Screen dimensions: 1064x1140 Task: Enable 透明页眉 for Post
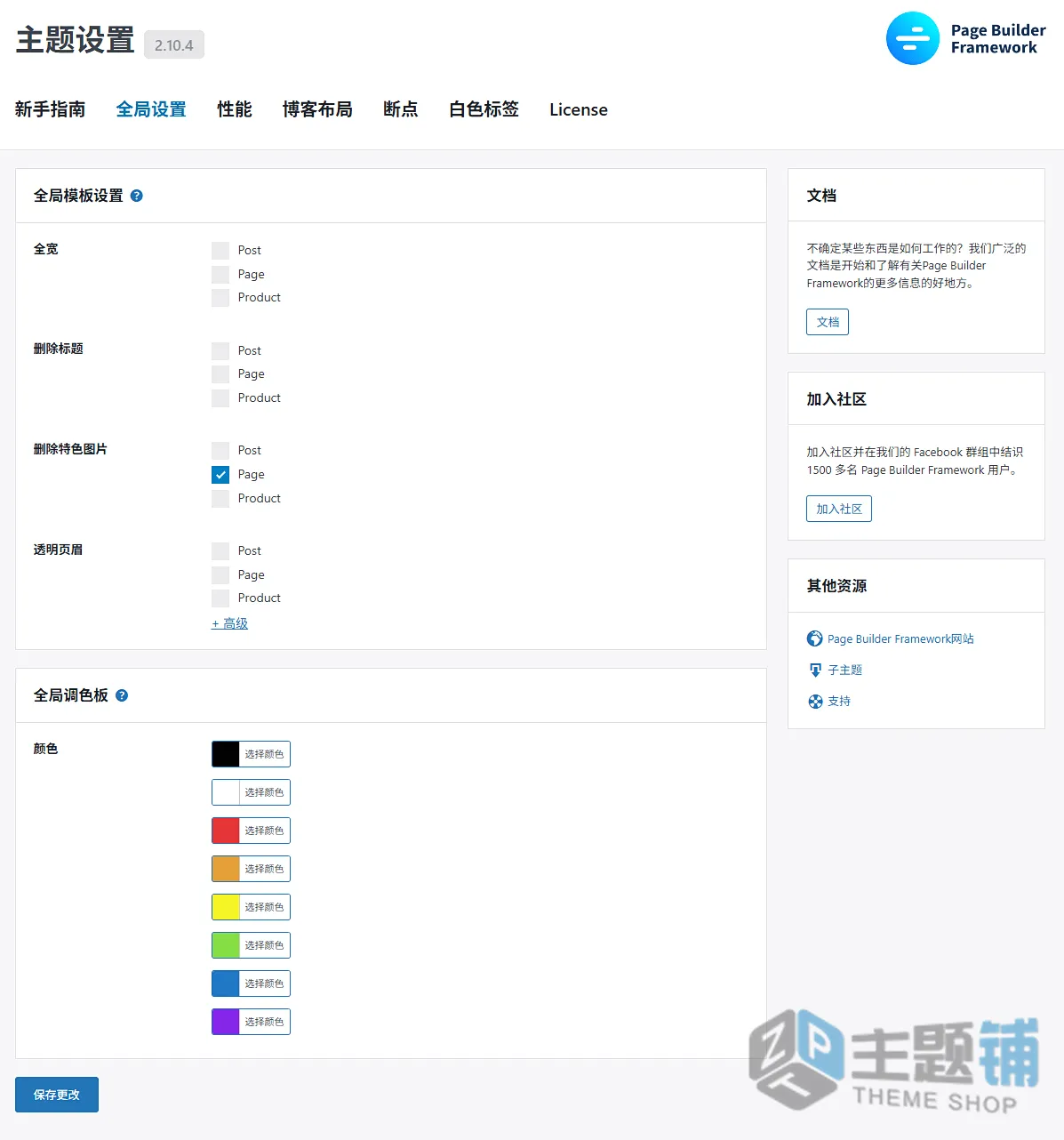220,551
